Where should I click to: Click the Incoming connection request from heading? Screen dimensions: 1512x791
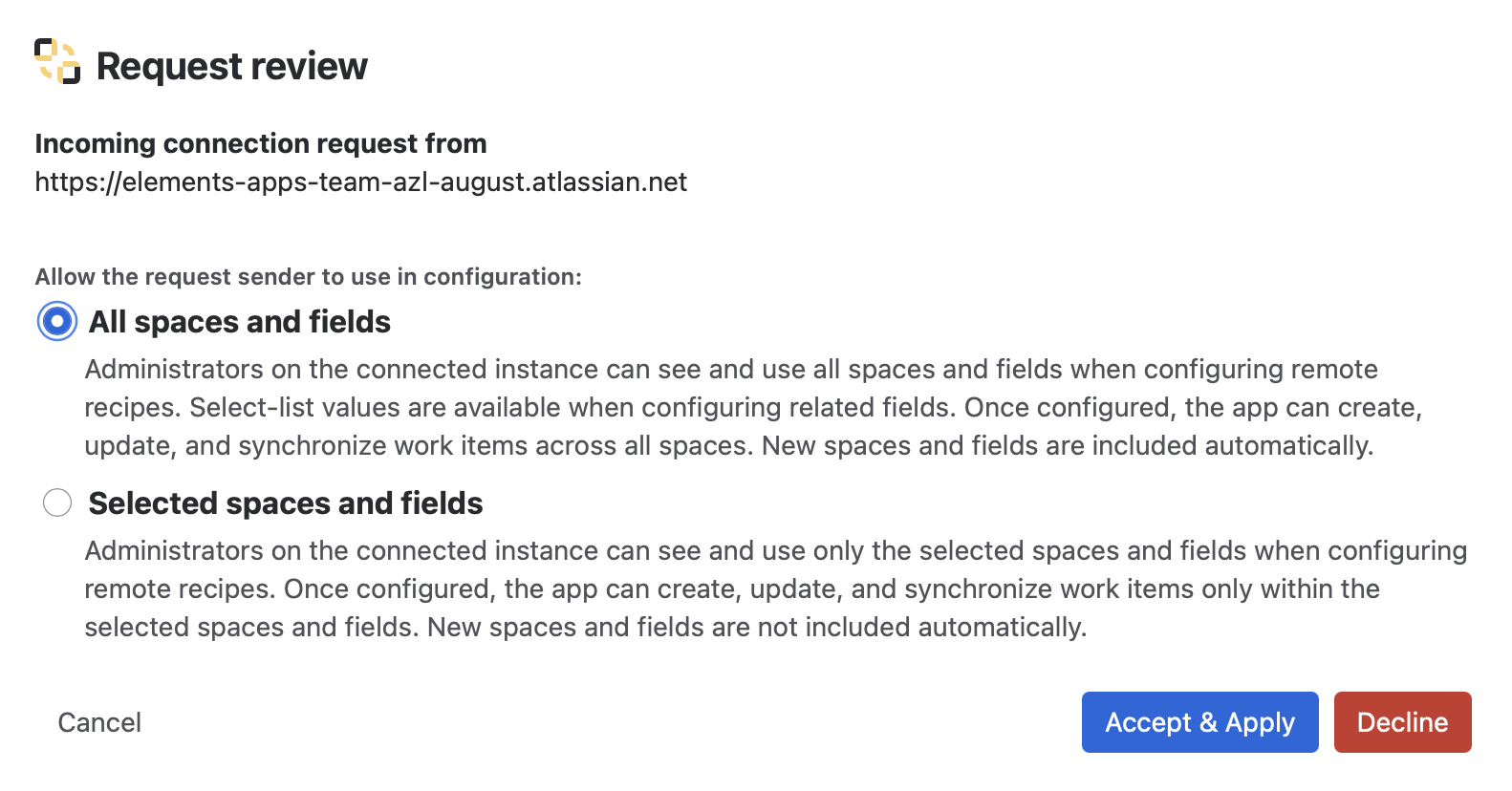point(261,143)
